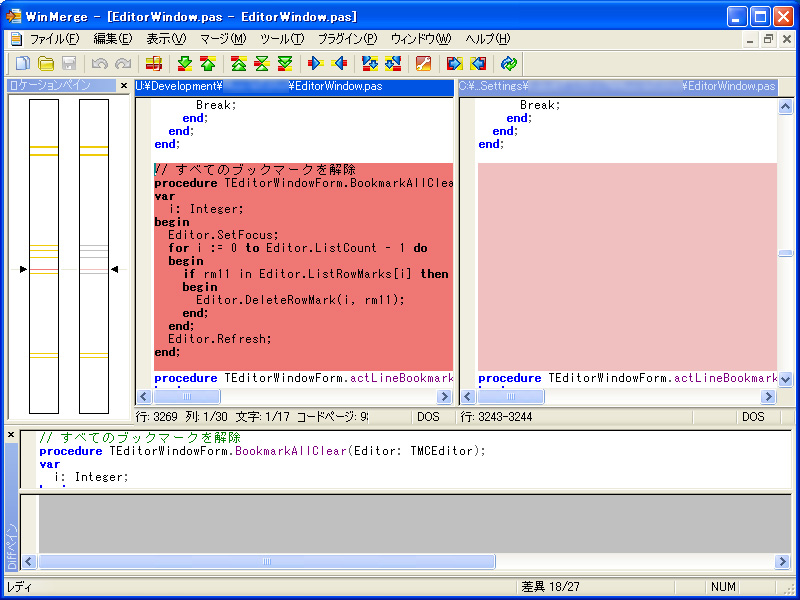Click the left pane header U:¥Development path
This screenshot has width=800, height=600.
(294, 87)
